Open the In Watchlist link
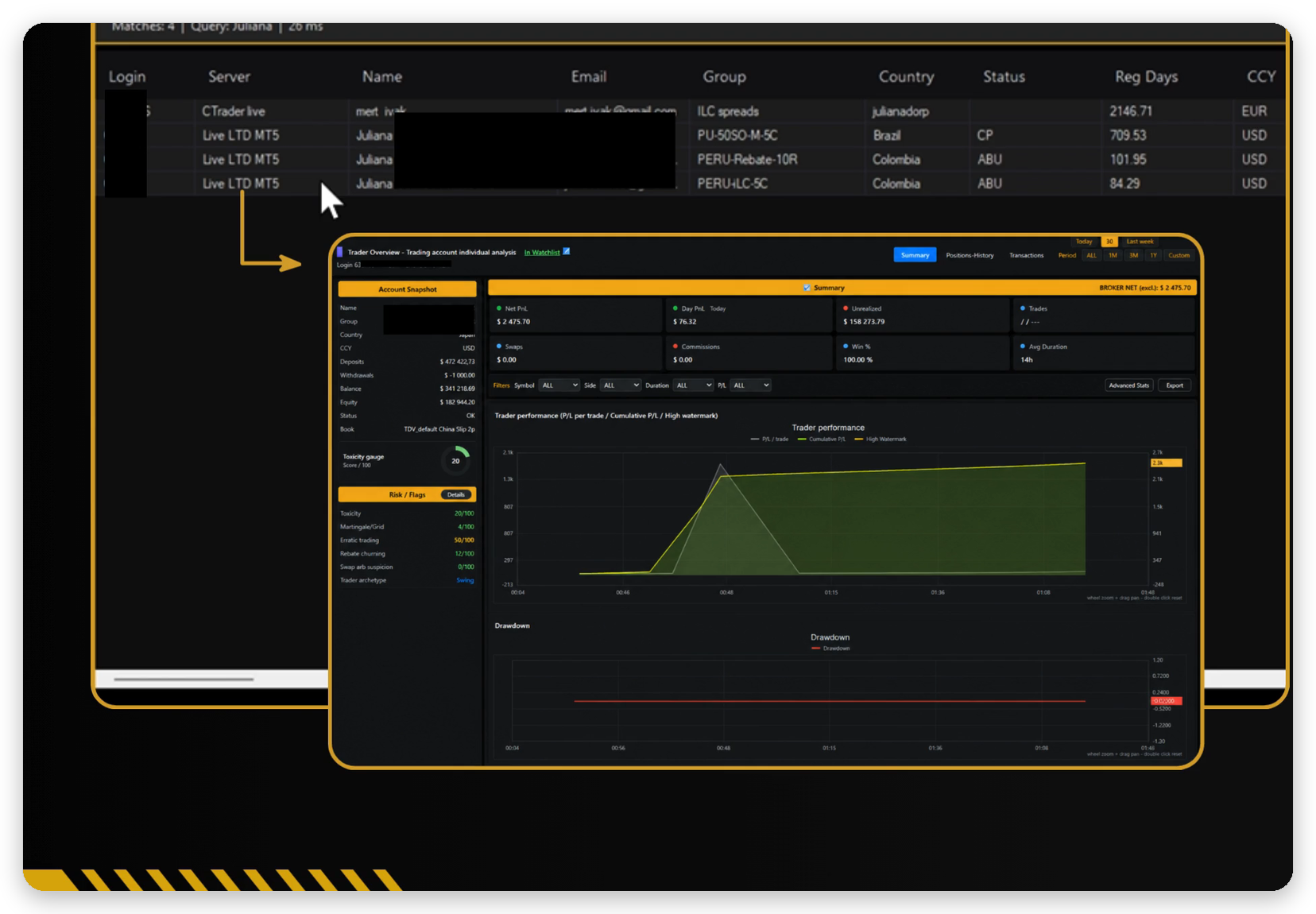1316x914 pixels. pos(542,253)
